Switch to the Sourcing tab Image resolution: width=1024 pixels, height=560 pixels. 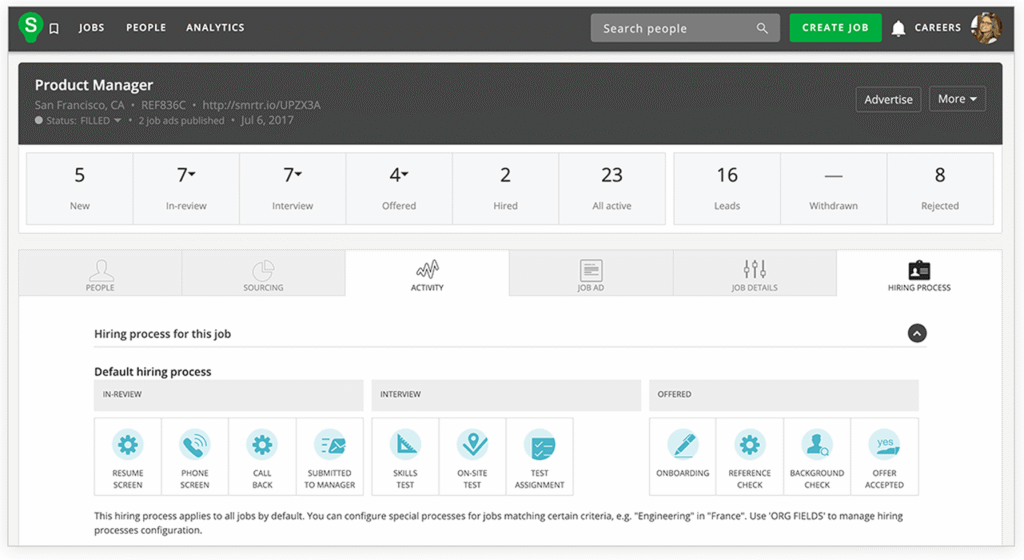click(x=263, y=273)
